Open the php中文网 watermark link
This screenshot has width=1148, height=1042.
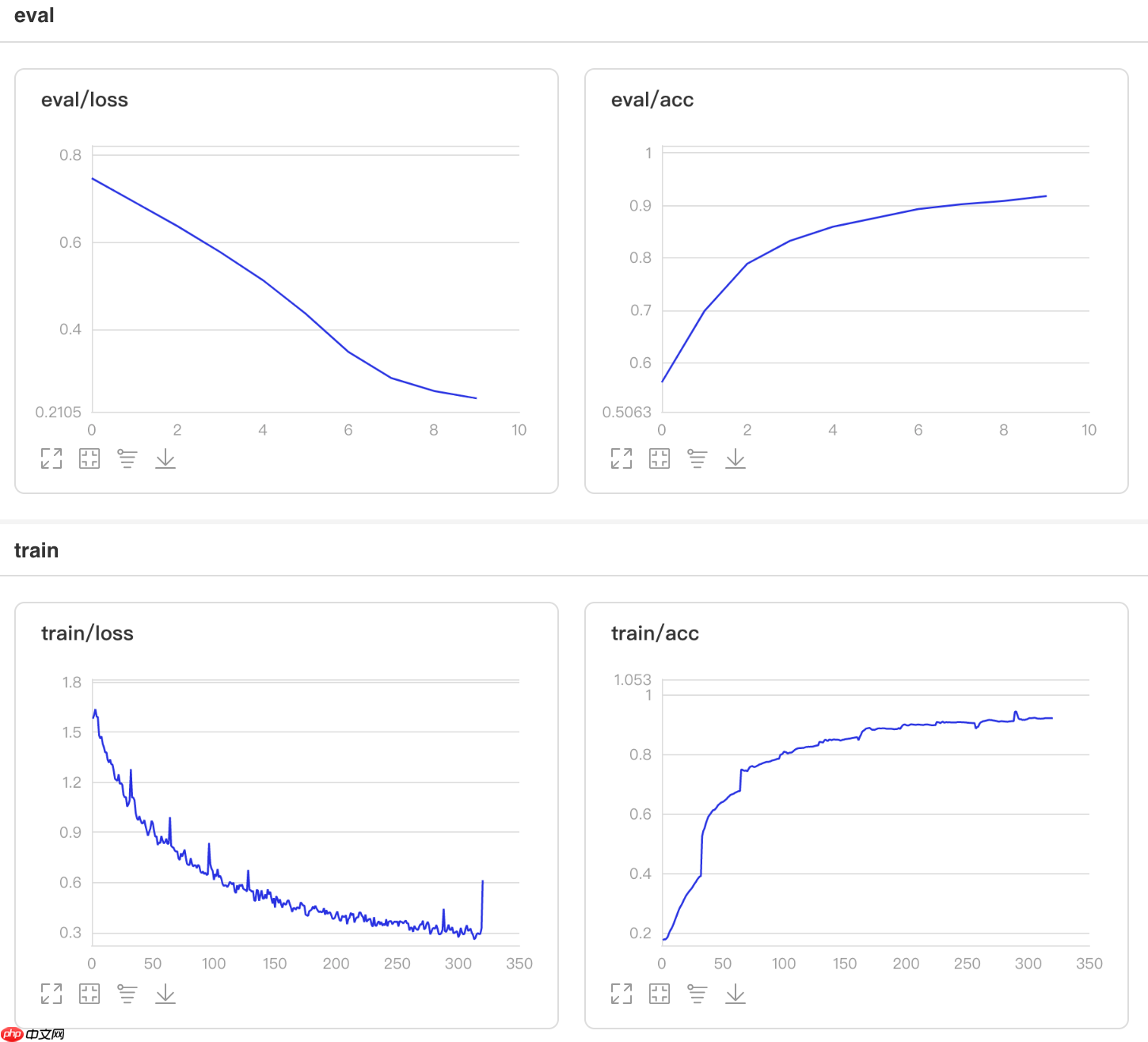[33, 1034]
